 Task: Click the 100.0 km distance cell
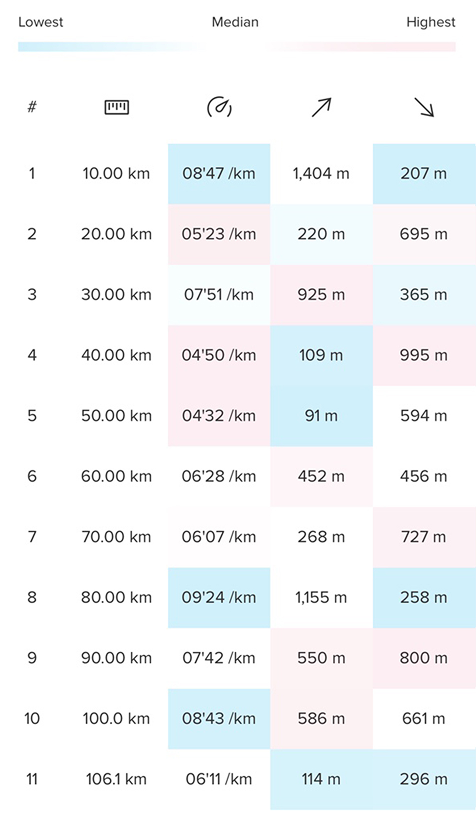click(116, 718)
